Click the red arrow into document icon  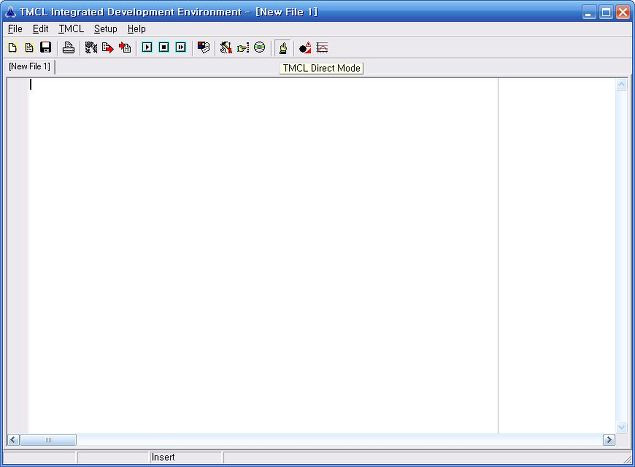coord(125,48)
